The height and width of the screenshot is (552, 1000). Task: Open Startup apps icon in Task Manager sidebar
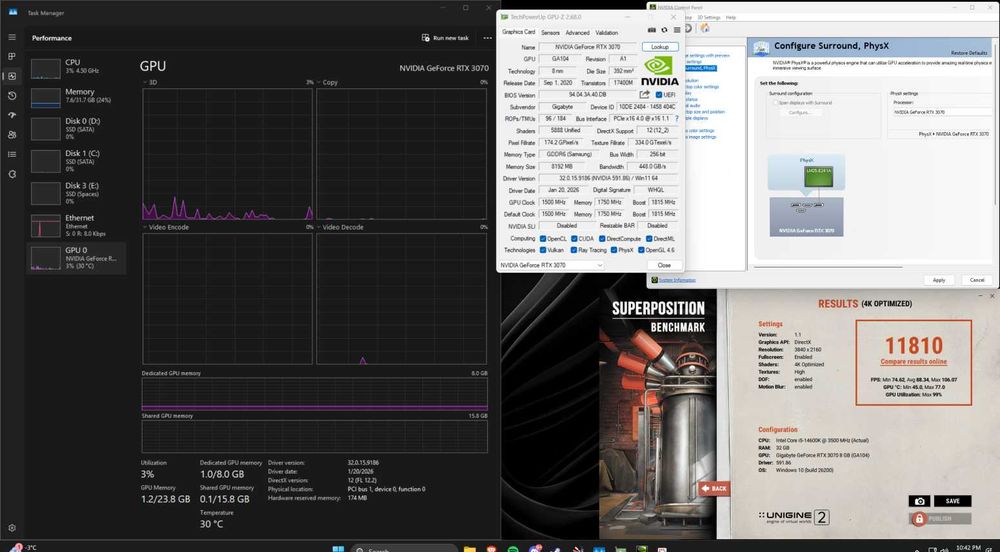(12, 115)
